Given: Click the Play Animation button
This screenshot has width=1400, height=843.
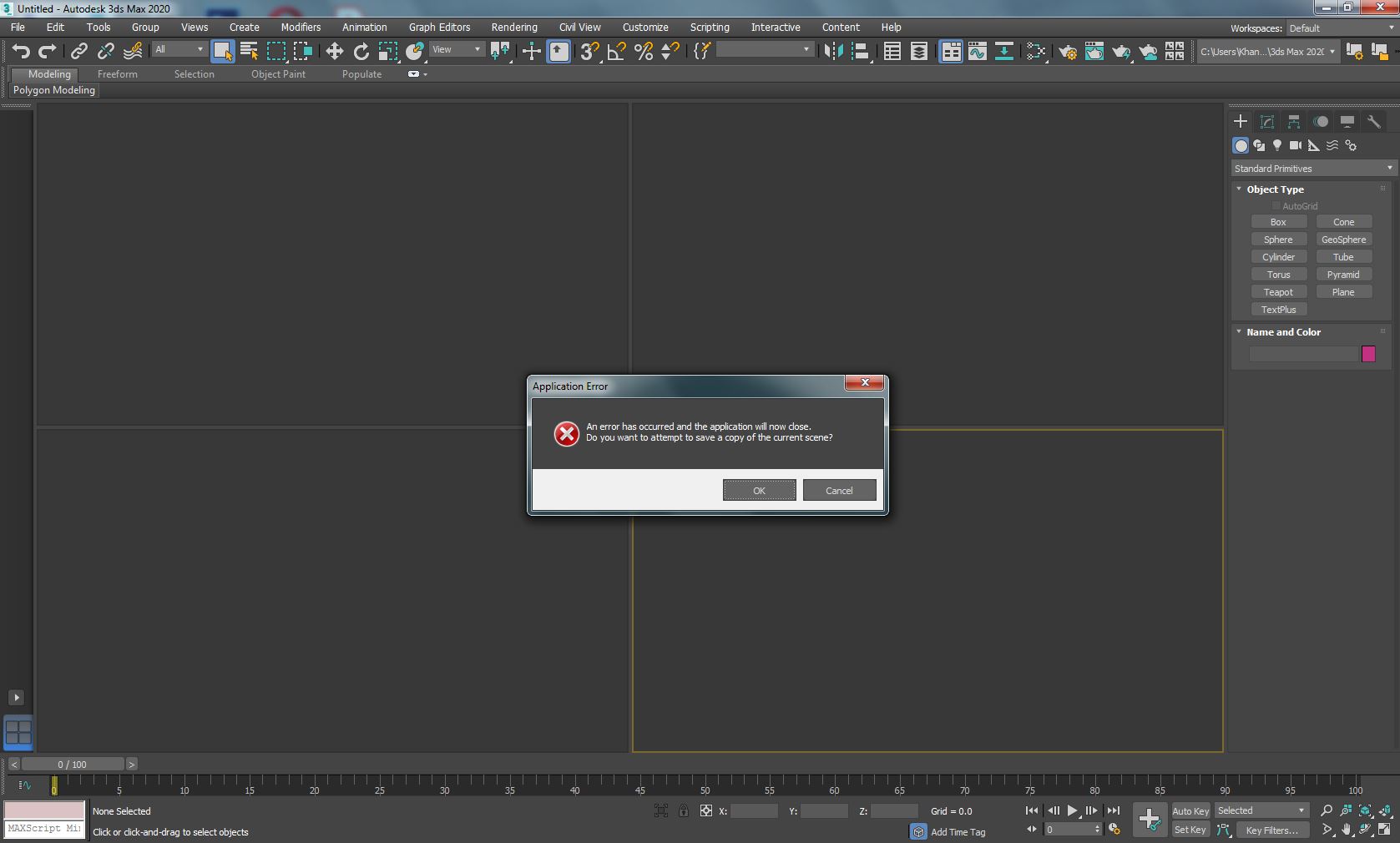Looking at the screenshot, I should 1073,810.
